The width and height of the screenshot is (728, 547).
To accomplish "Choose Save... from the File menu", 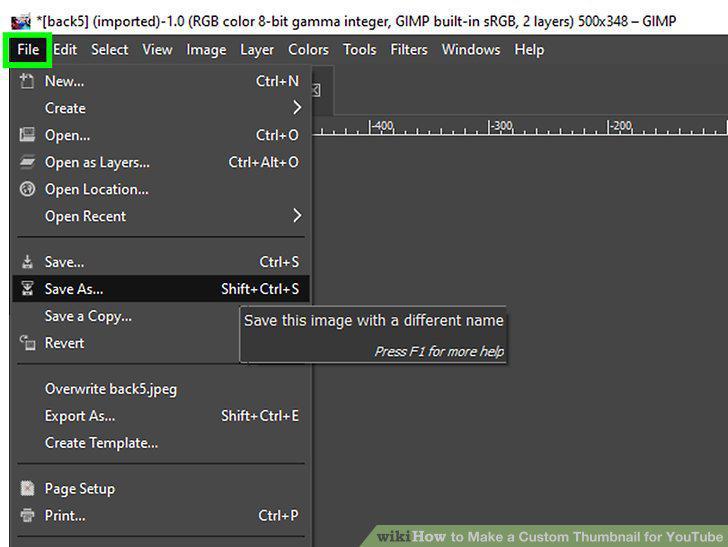I will 161,262.
